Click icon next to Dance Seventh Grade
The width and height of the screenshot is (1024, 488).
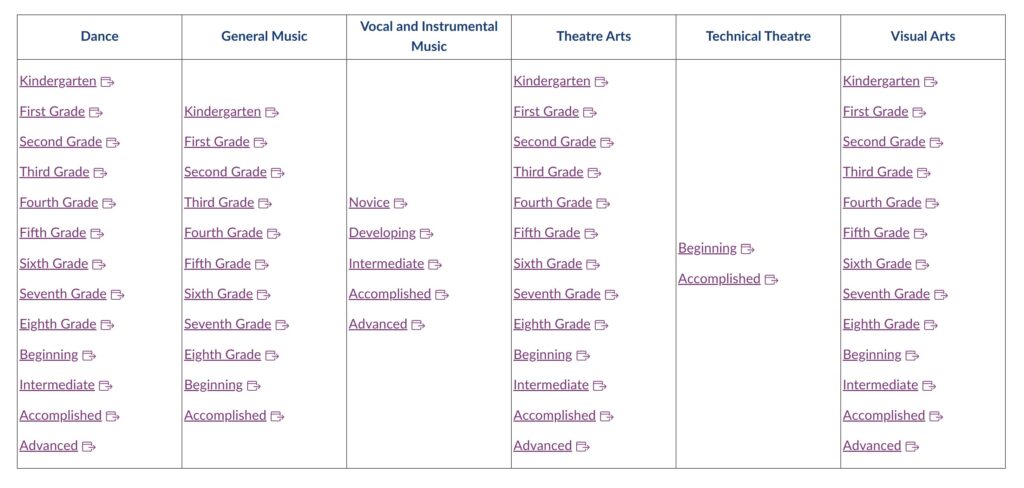(x=118, y=295)
